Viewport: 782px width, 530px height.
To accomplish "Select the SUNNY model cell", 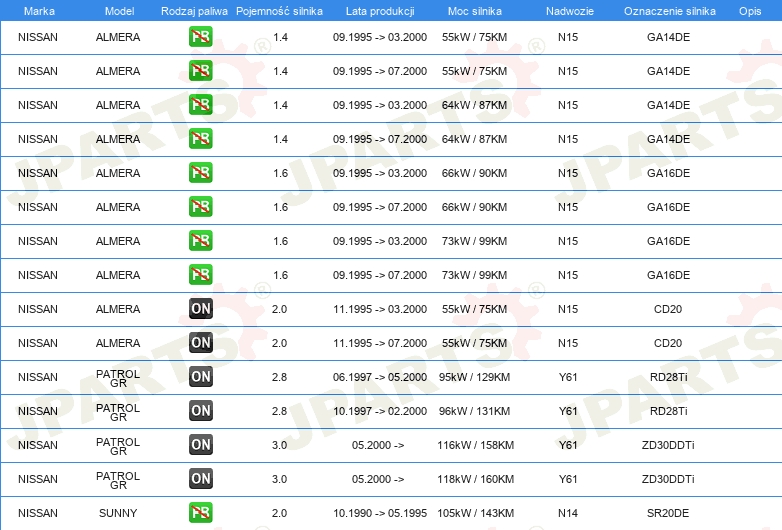I will point(118,513).
